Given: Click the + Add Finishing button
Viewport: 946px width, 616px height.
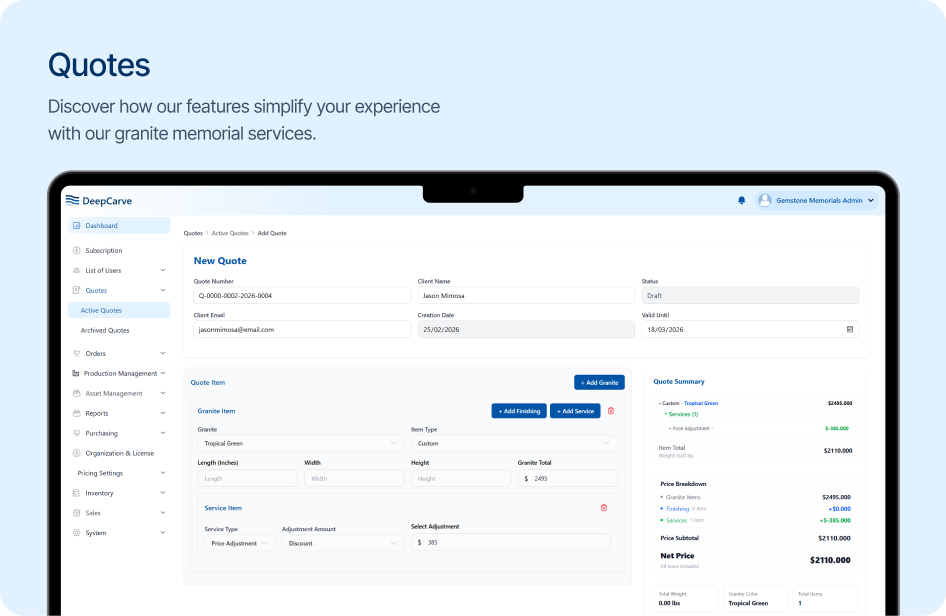Looking at the screenshot, I should tap(518, 411).
